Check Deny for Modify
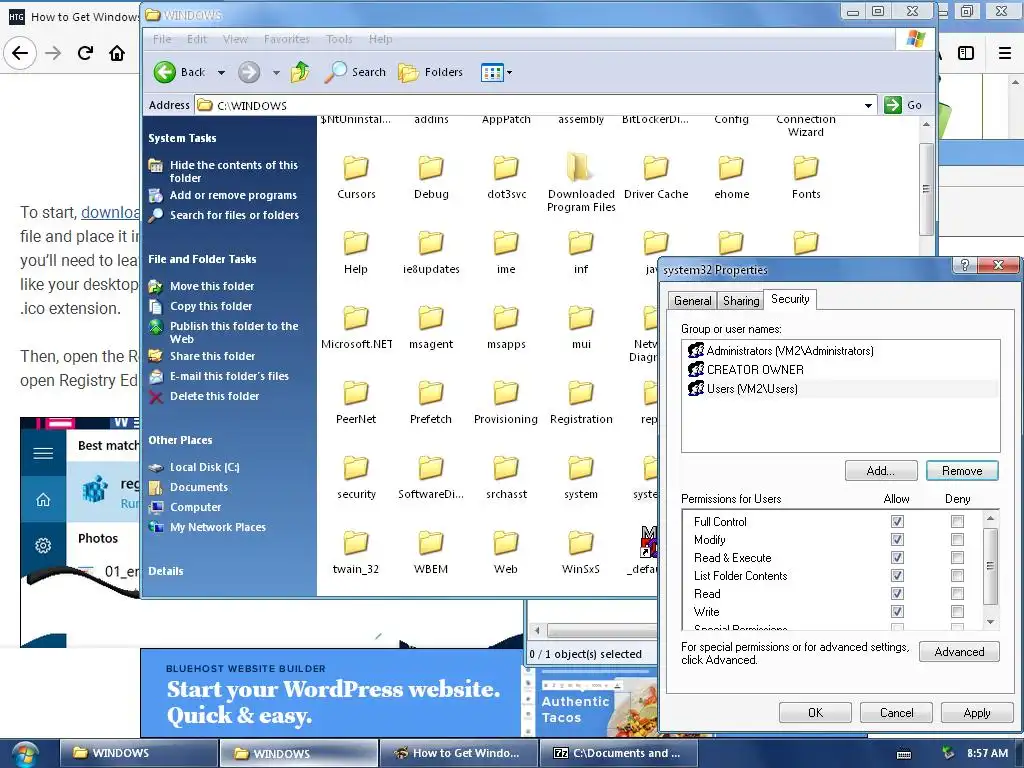The width and height of the screenshot is (1024, 768). [957, 539]
